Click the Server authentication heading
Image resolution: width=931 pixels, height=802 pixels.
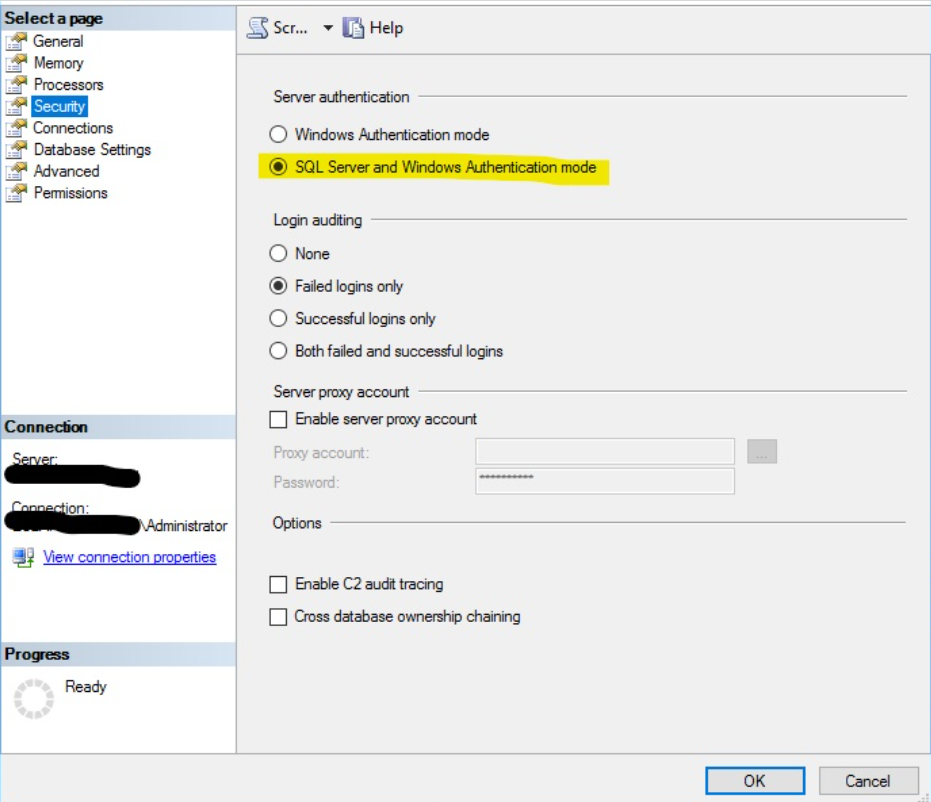pyautogui.click(x=341, y=97)
